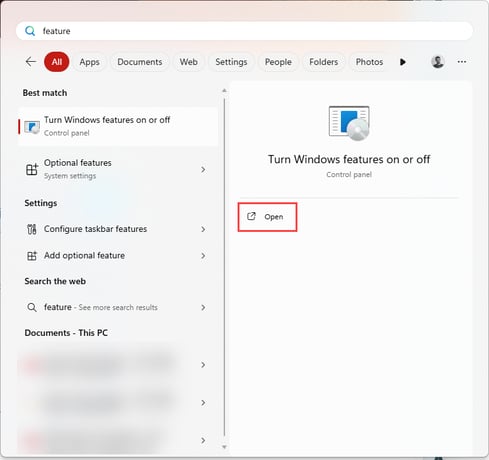Select Configure taskbar features text
Screen dimensions: 489x460
(95, 229)
